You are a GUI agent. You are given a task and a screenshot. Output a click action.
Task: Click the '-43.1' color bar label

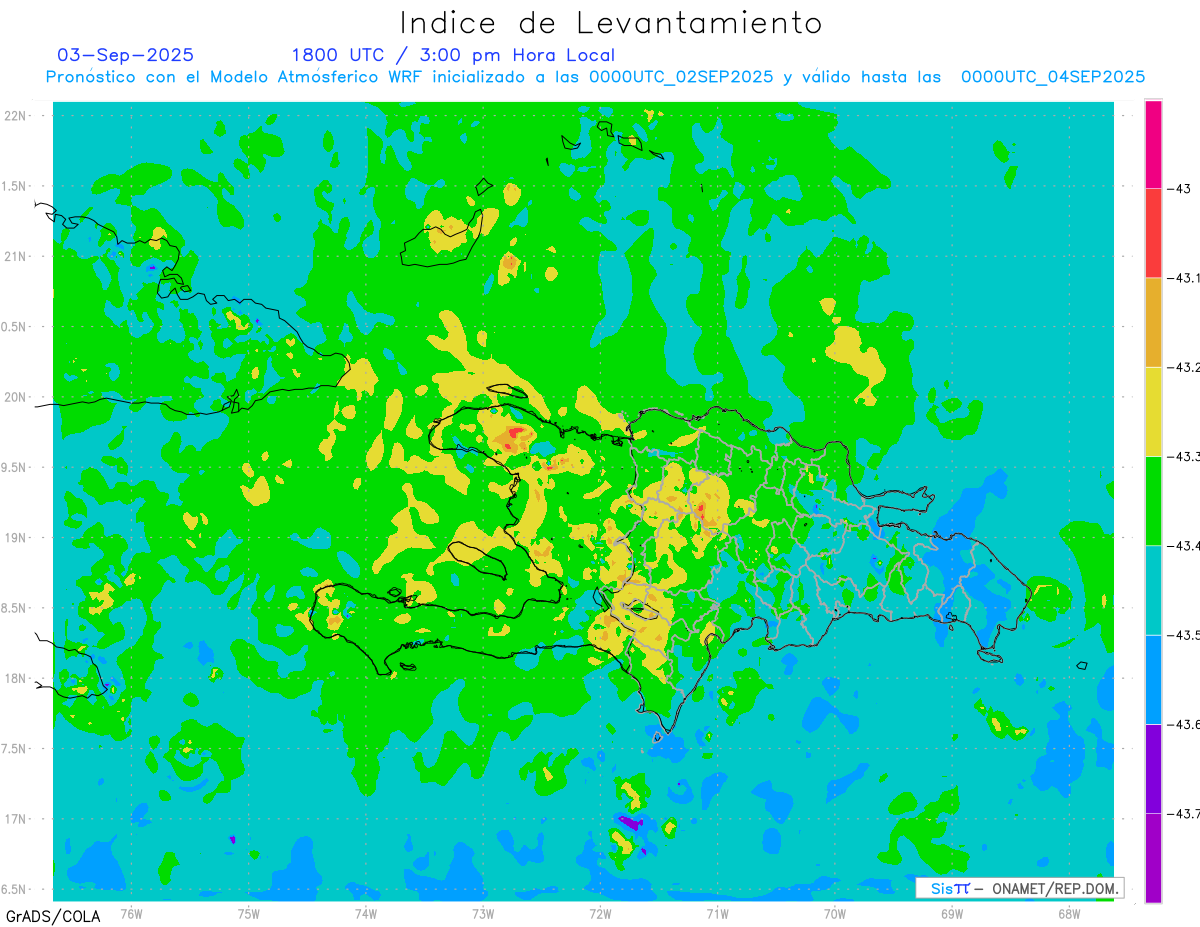point(1184,278)
